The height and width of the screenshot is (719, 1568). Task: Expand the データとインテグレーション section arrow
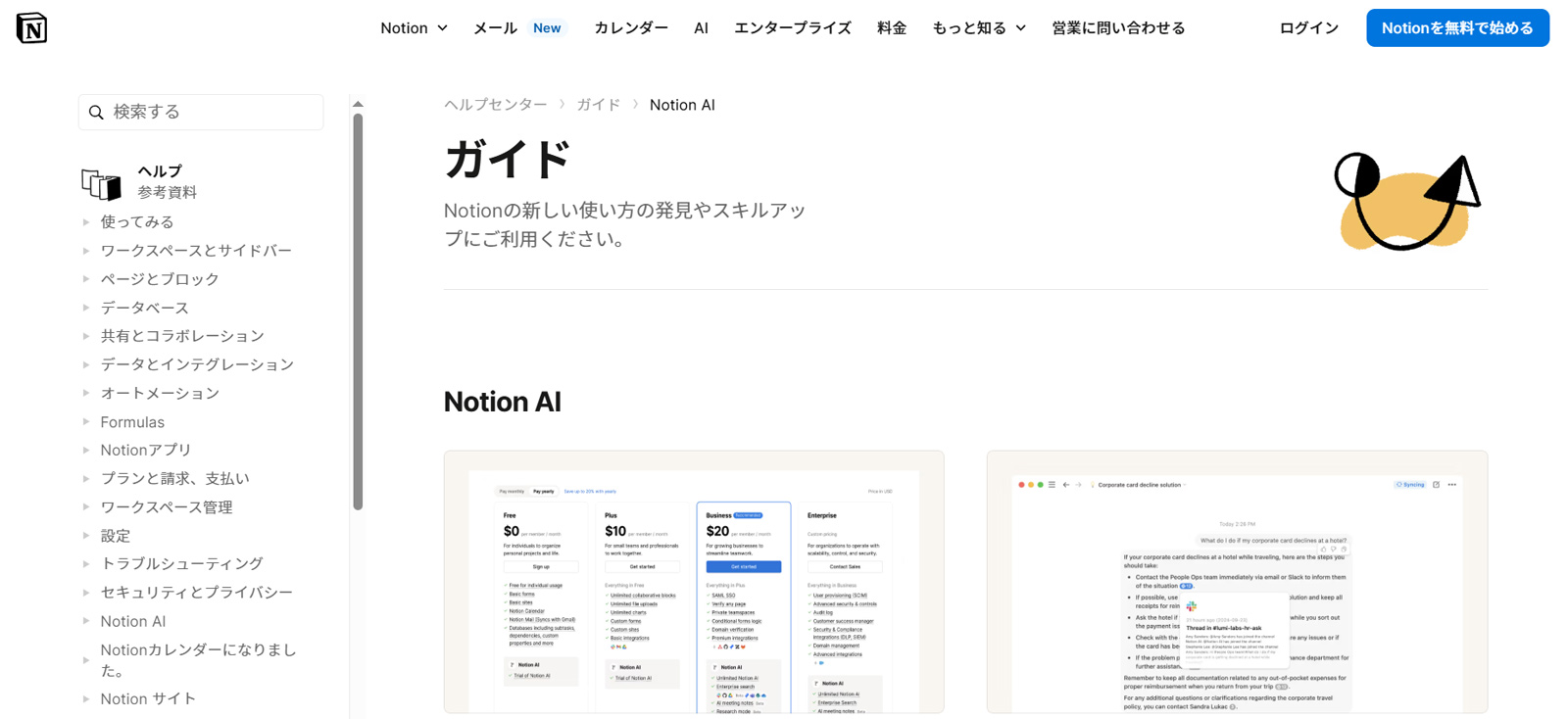point(86,364)
